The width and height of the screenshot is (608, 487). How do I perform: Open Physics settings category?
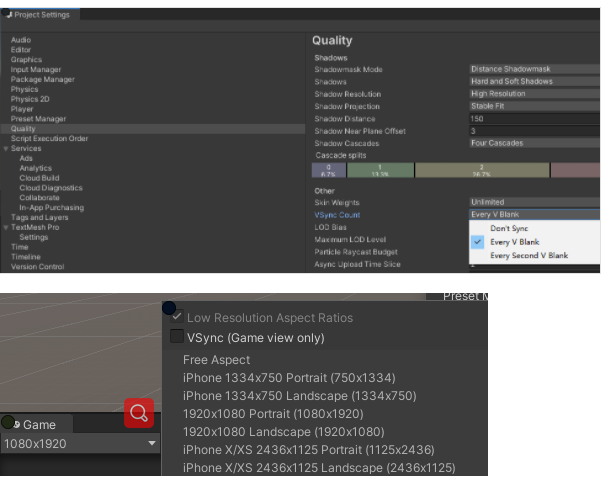24,89
